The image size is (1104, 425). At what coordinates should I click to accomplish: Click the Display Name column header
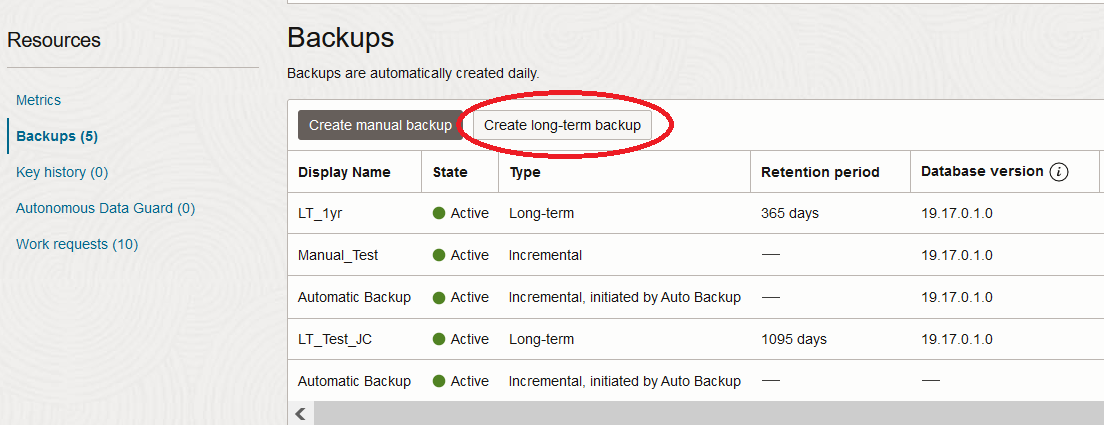[344, 172]
